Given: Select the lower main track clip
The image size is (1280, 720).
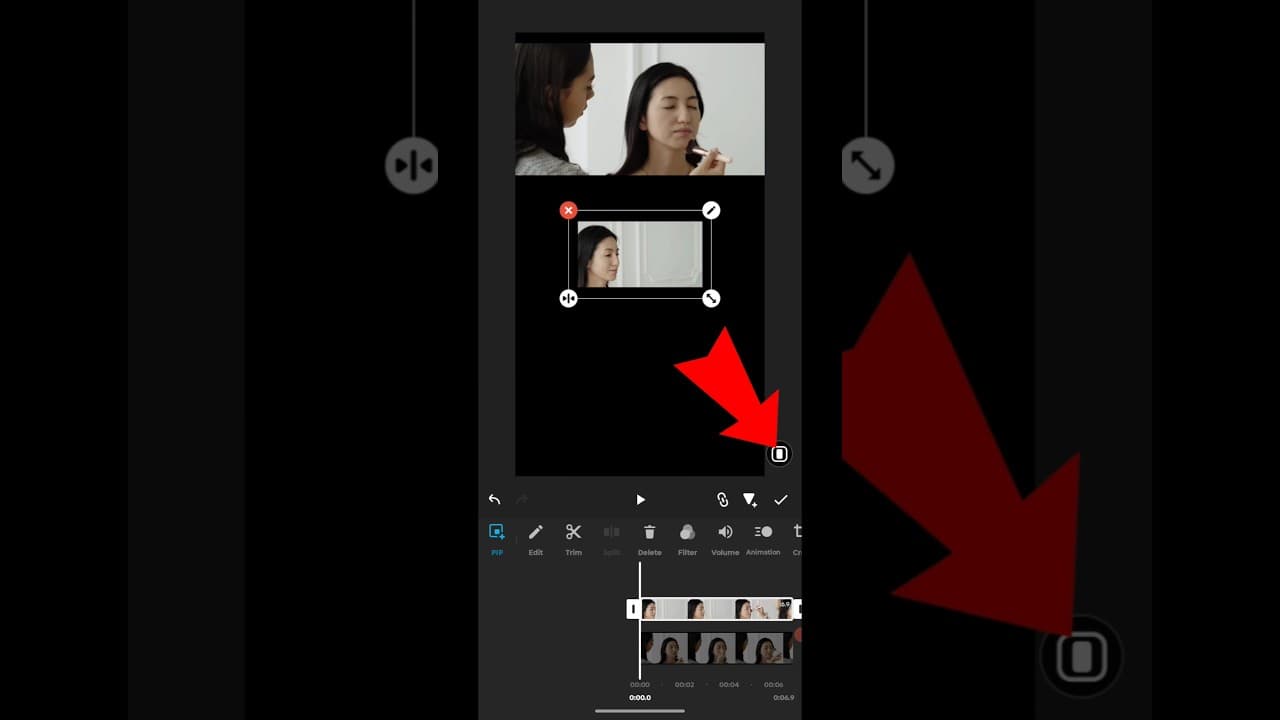Looking at the screenshot, I should coord(716,648).
